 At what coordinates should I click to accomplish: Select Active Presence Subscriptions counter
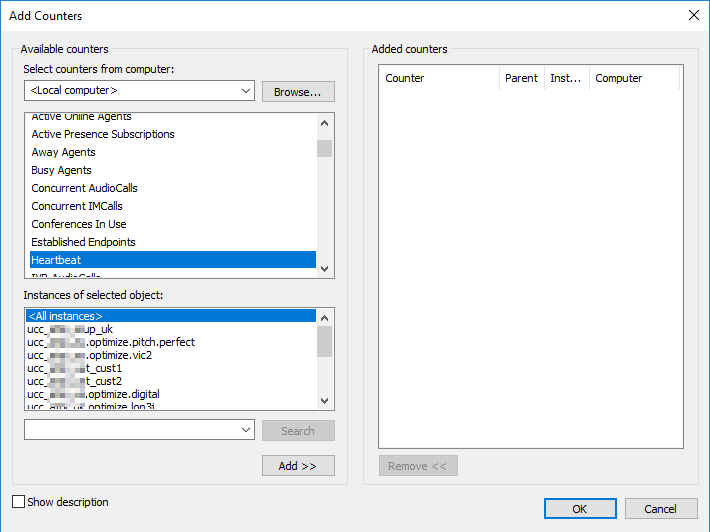173,134
